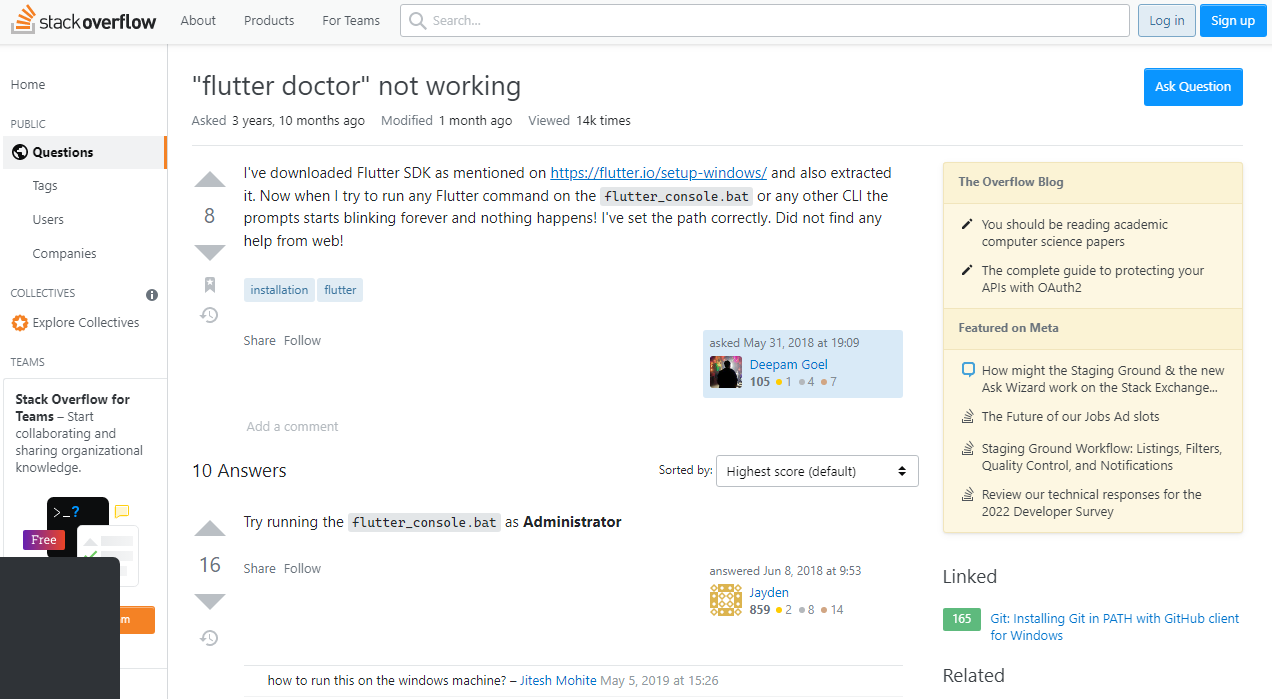This screenshot has height=699, width=1272.
Task: Click the search input field
Action: (x=765, y=20)
